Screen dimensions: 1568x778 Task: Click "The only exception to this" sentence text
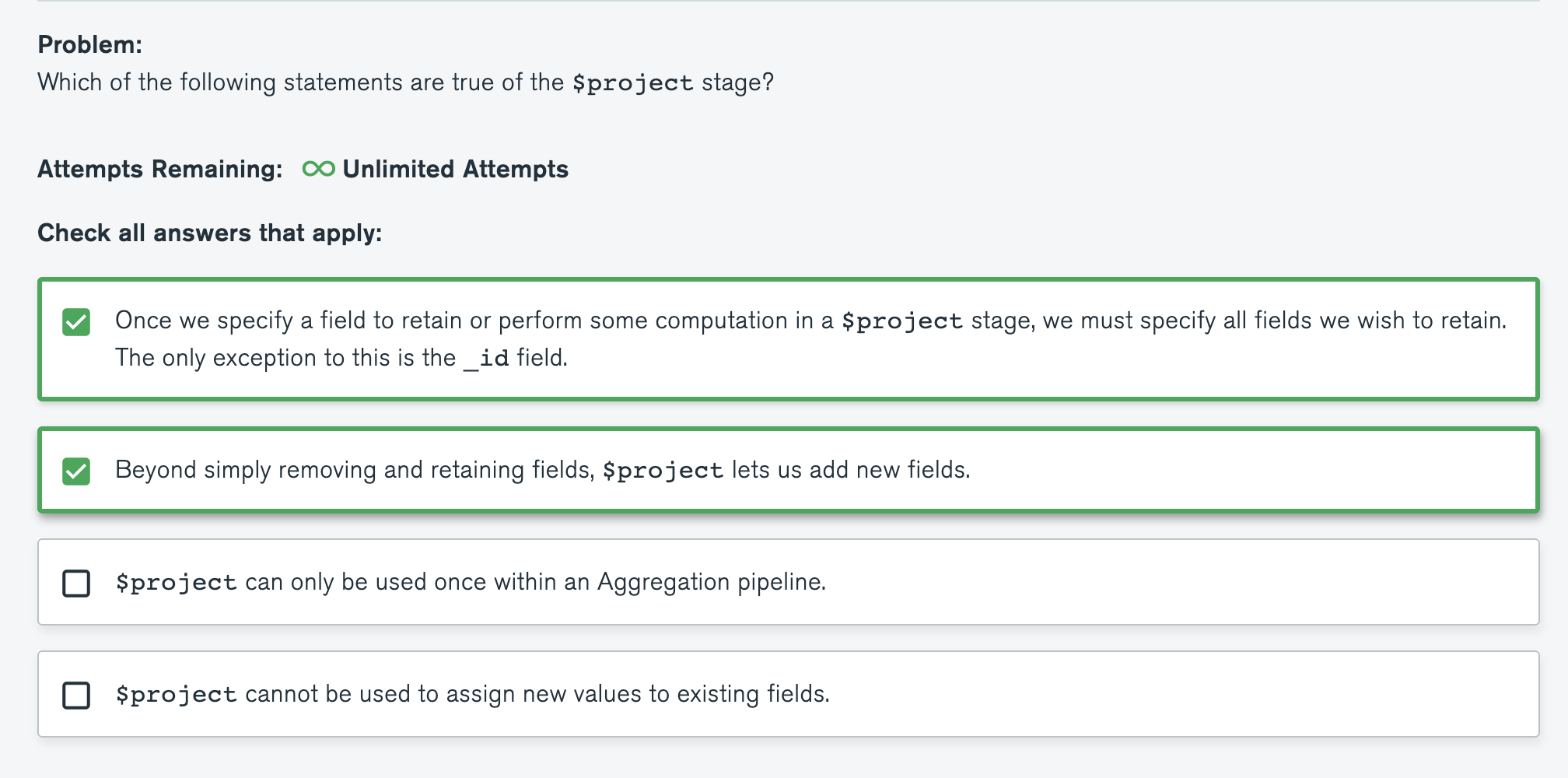[x=285, y=358]
